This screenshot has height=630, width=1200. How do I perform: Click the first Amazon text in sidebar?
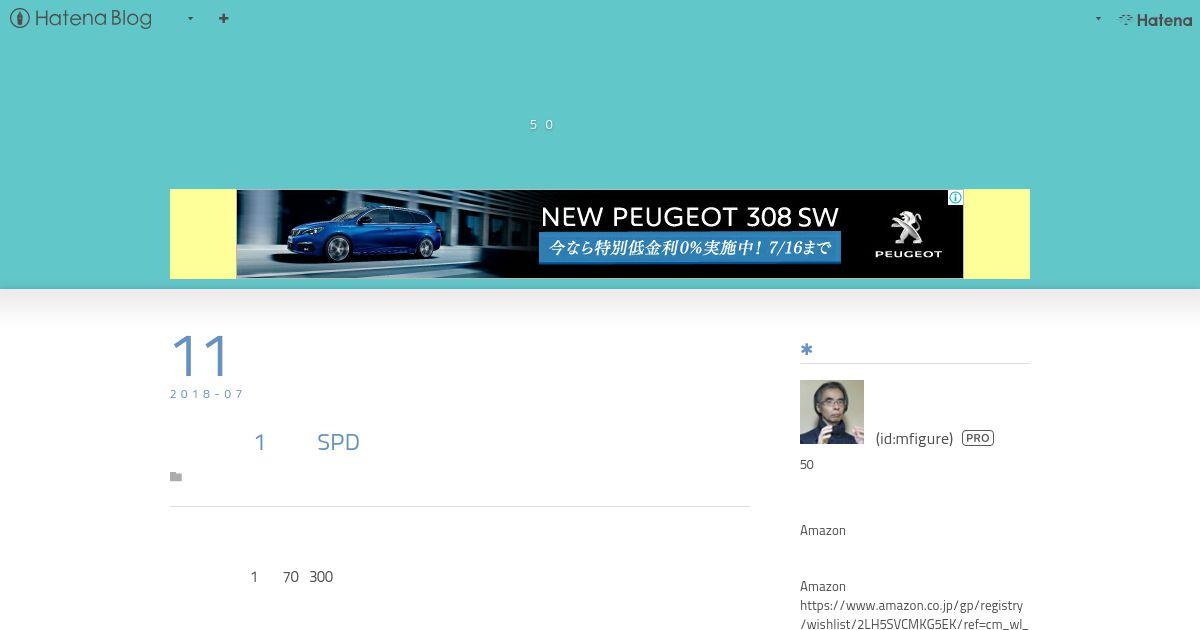coord(823,530)
